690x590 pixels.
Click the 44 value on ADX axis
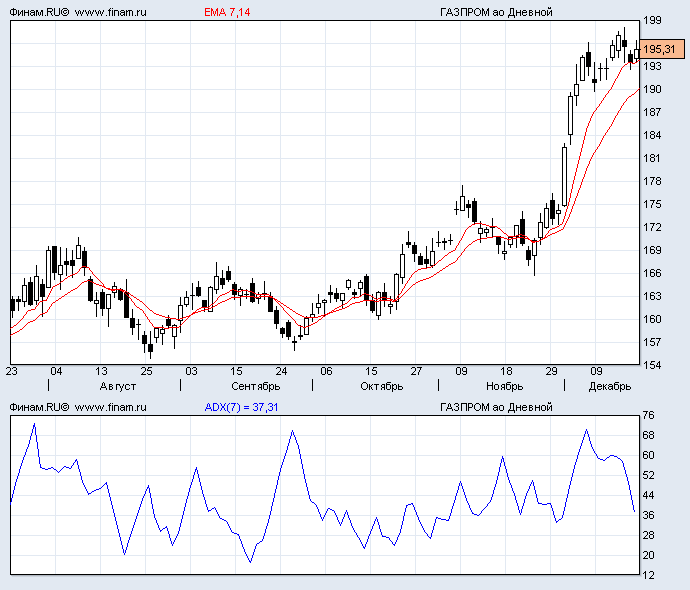tap(649, 495)
